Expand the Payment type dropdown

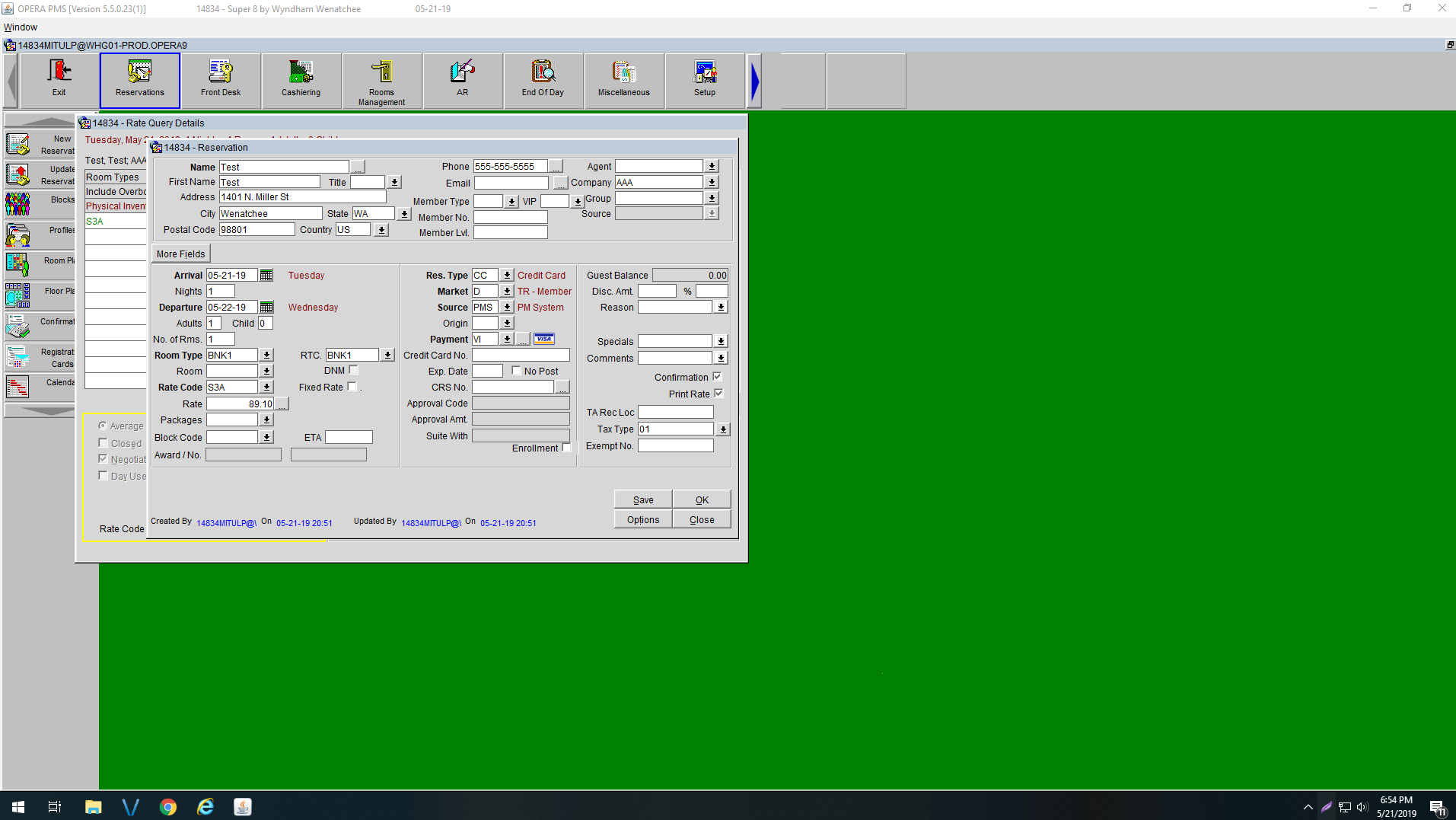pos(507,339)
